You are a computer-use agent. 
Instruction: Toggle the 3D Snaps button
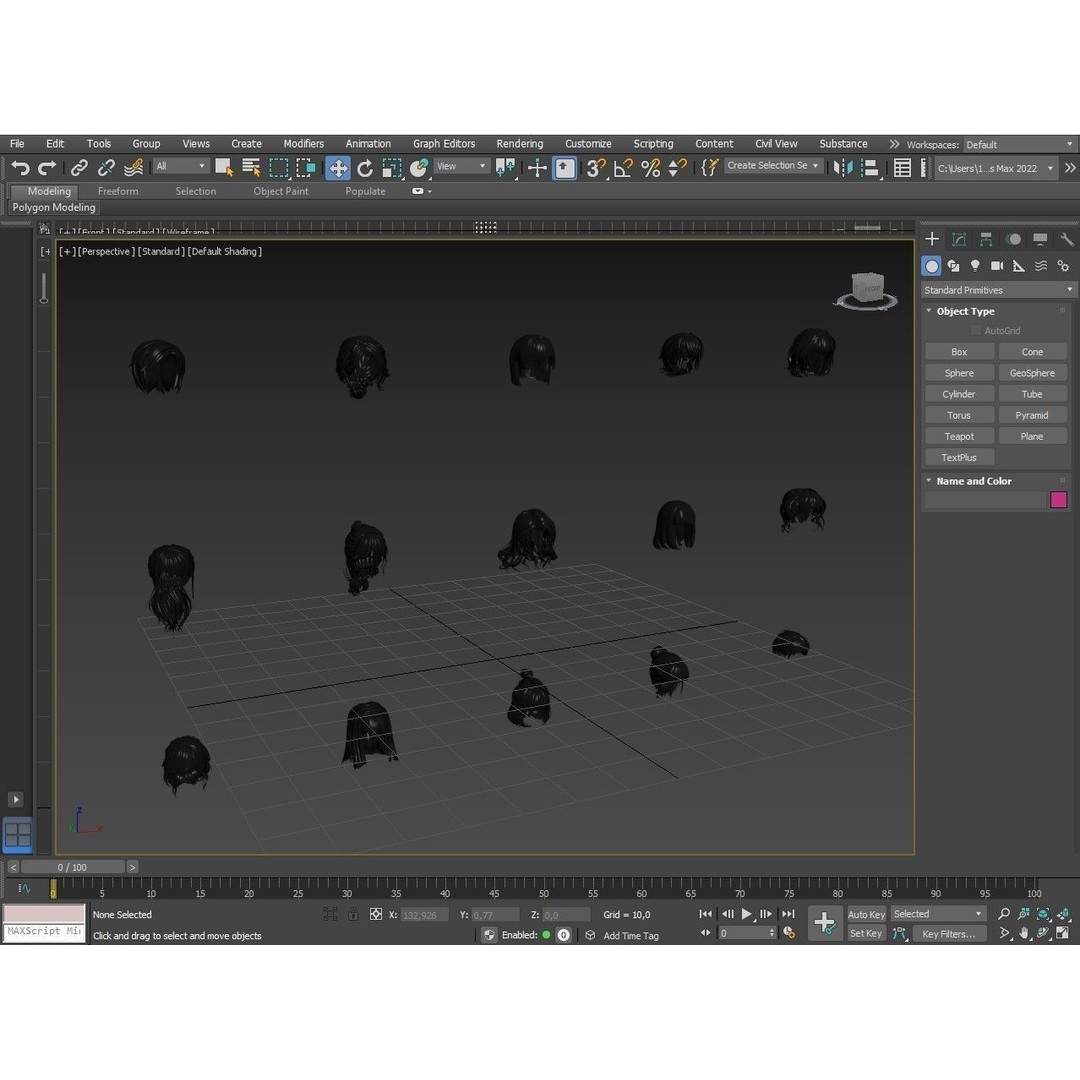pyautogui.click(x=596, y=168)
